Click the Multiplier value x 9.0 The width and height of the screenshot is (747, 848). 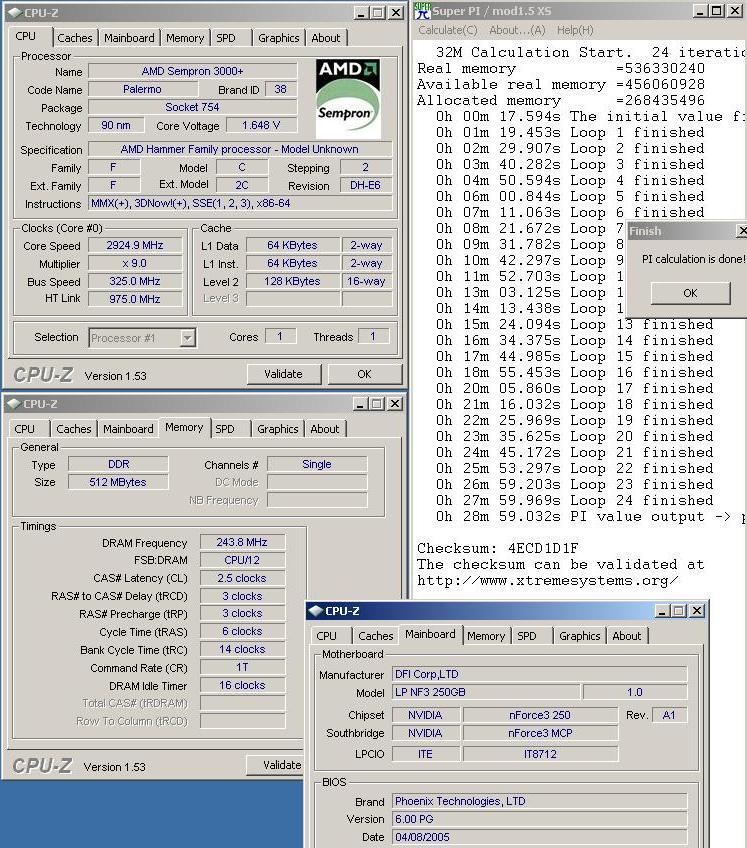coord(135,263)
